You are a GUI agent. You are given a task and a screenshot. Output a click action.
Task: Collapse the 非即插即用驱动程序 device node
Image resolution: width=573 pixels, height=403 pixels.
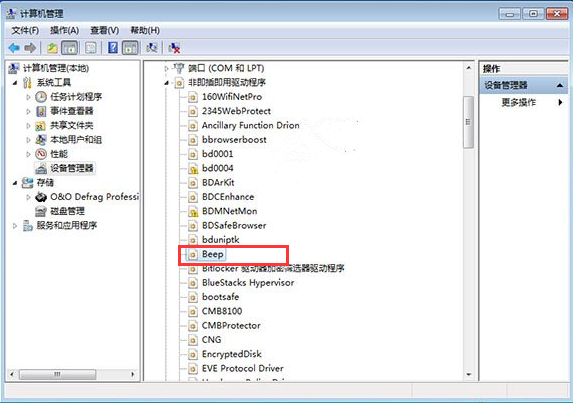(x=166, y=83)
